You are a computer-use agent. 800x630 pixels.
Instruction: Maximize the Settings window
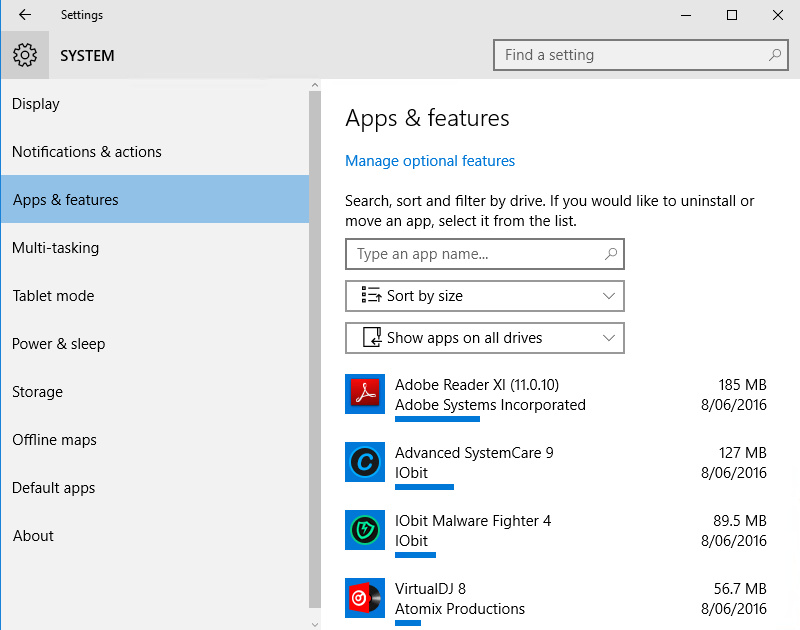(732, 15)
